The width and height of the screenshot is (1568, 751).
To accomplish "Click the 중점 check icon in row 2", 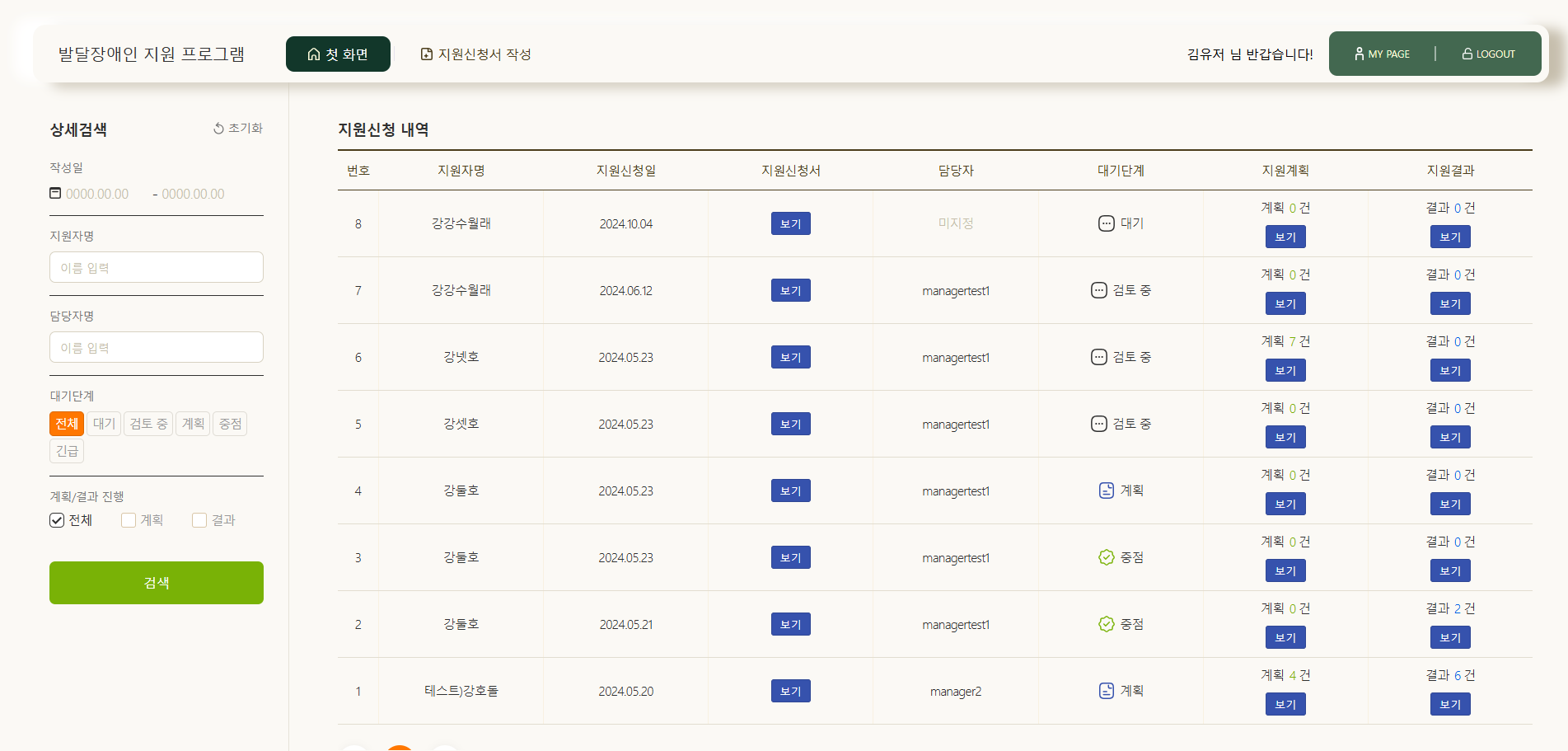I will point(1107,624).
